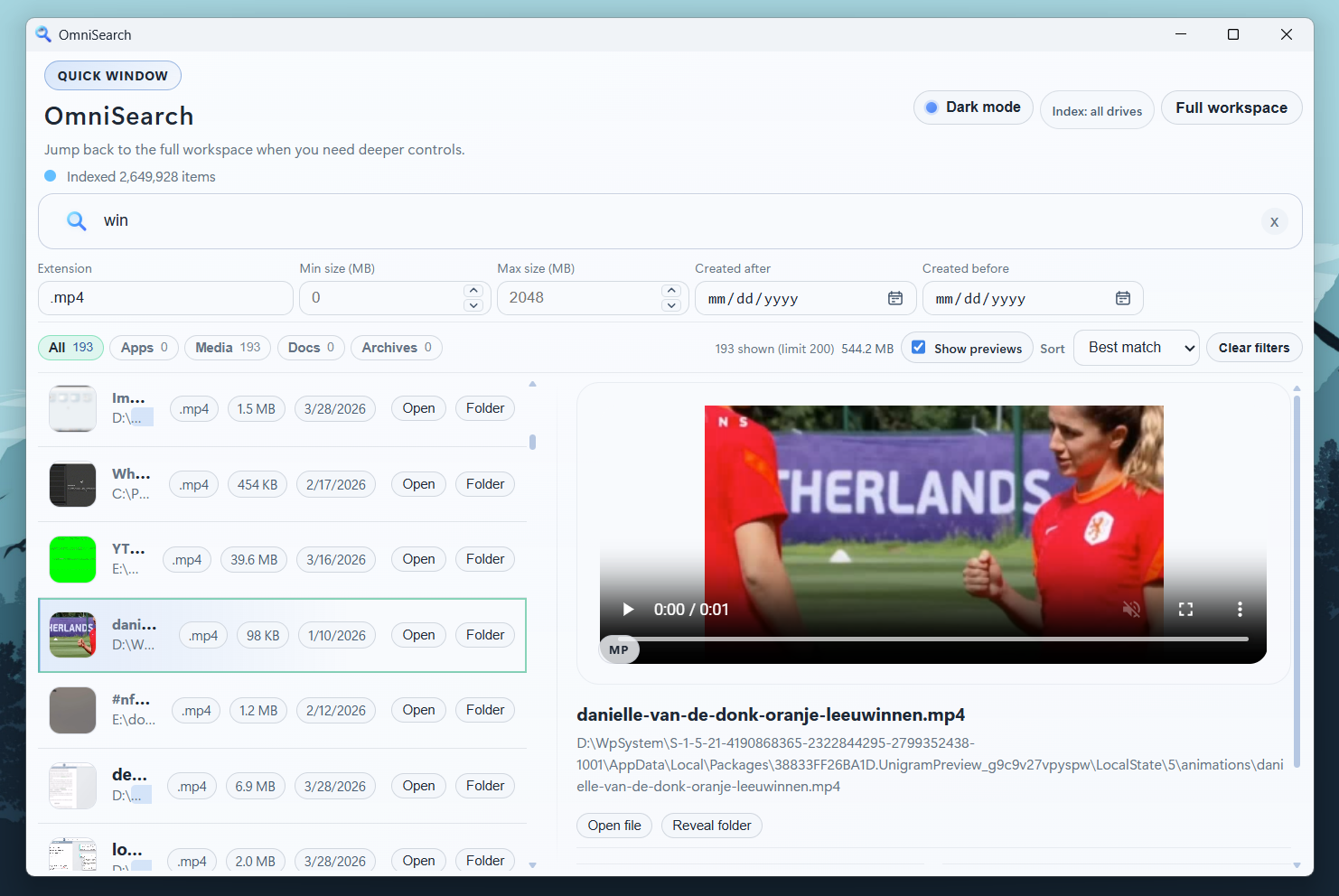Open folder for Wh... 454 KB result
The height and width of the screenshot is (896, 1339).
point(485,484)
